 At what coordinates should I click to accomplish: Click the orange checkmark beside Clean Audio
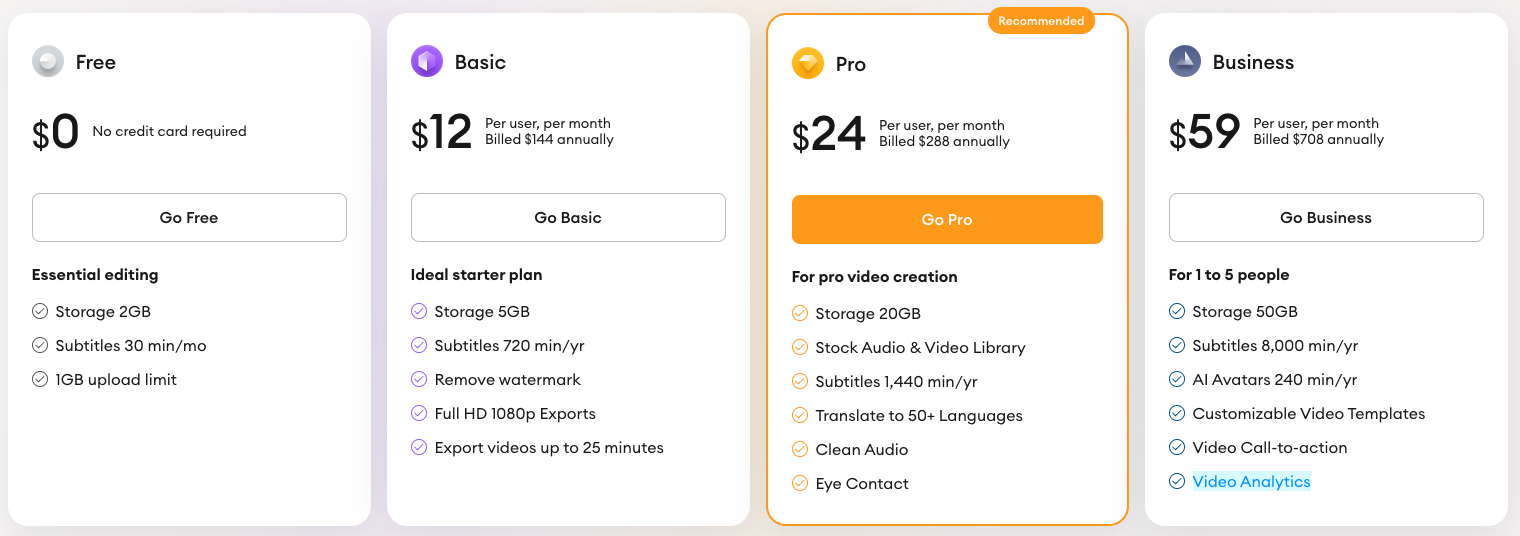click(800, 450)
